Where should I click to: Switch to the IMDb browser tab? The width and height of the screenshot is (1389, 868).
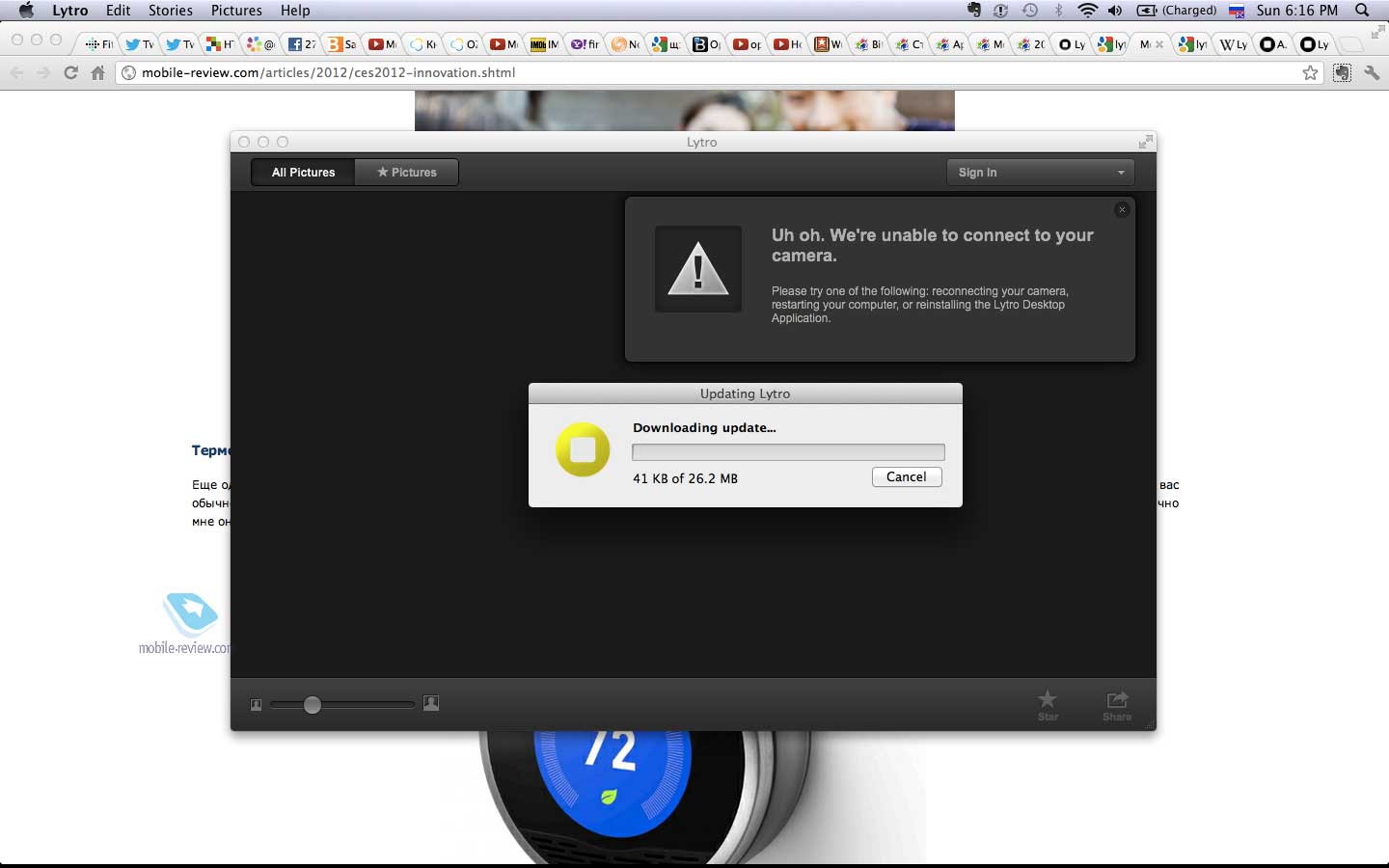544,43
